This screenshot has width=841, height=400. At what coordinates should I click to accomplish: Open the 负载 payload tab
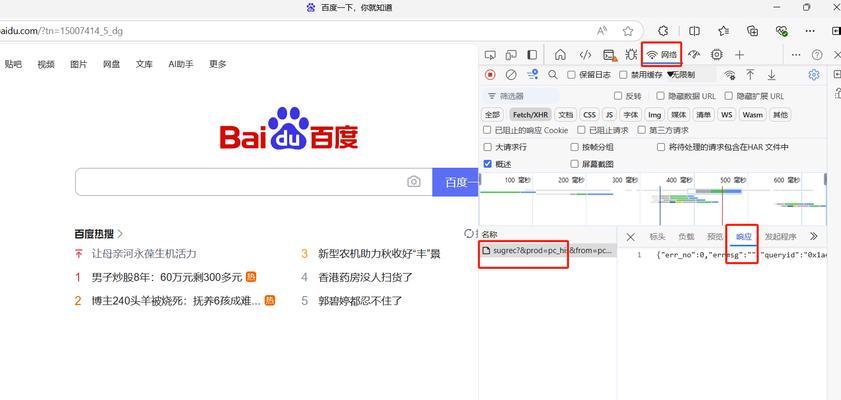tap(686, 236)
